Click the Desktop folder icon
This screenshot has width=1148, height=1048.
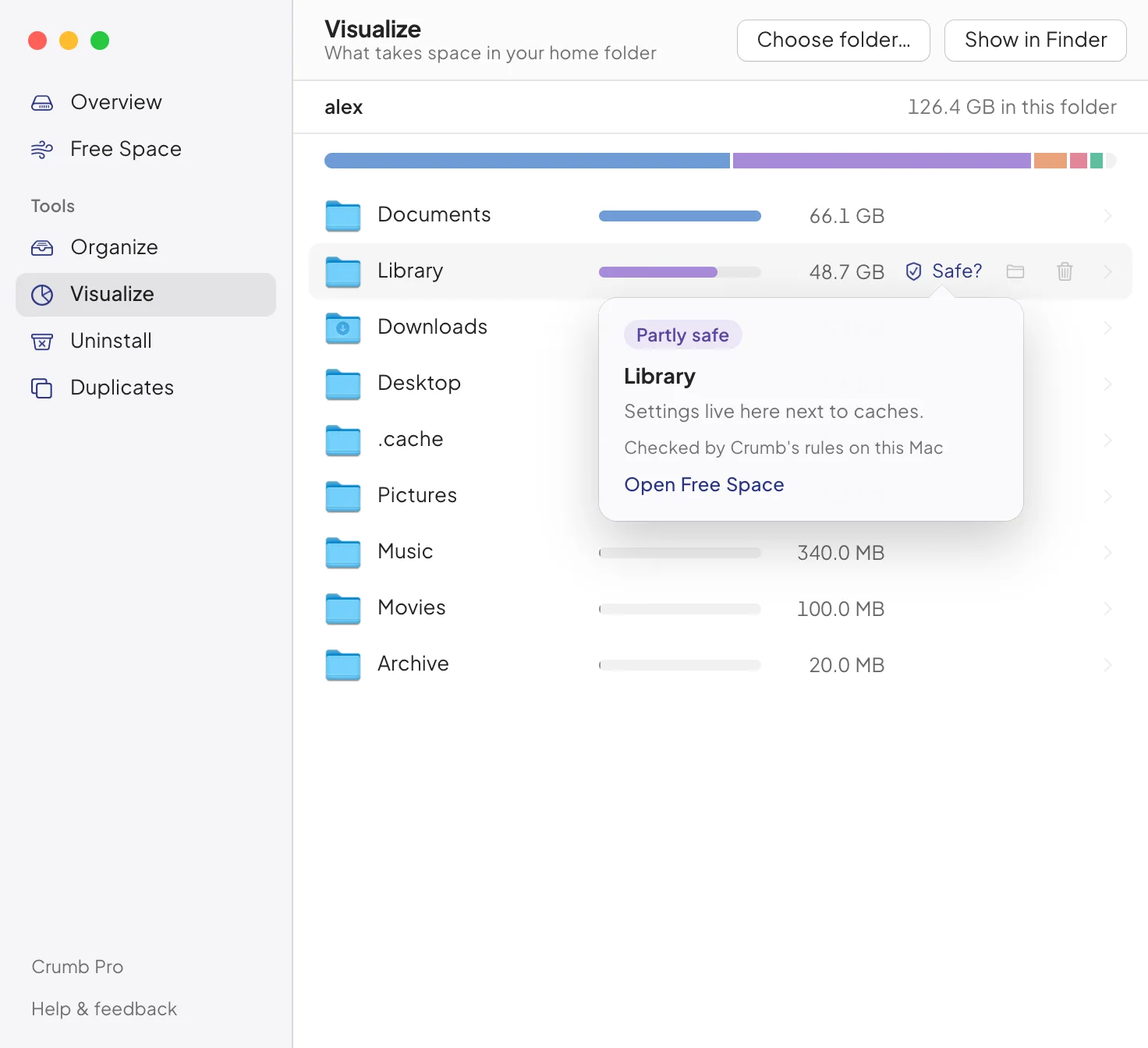(343, 384)
